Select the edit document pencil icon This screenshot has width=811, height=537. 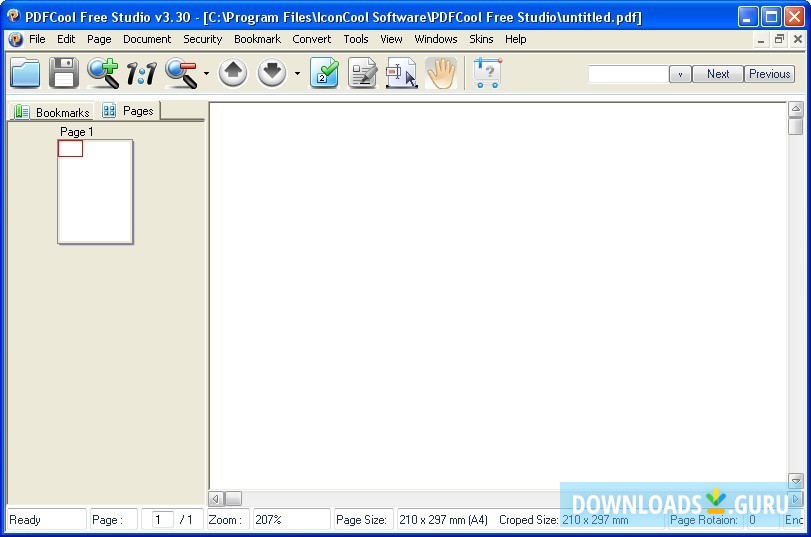[x=363, y=73]
